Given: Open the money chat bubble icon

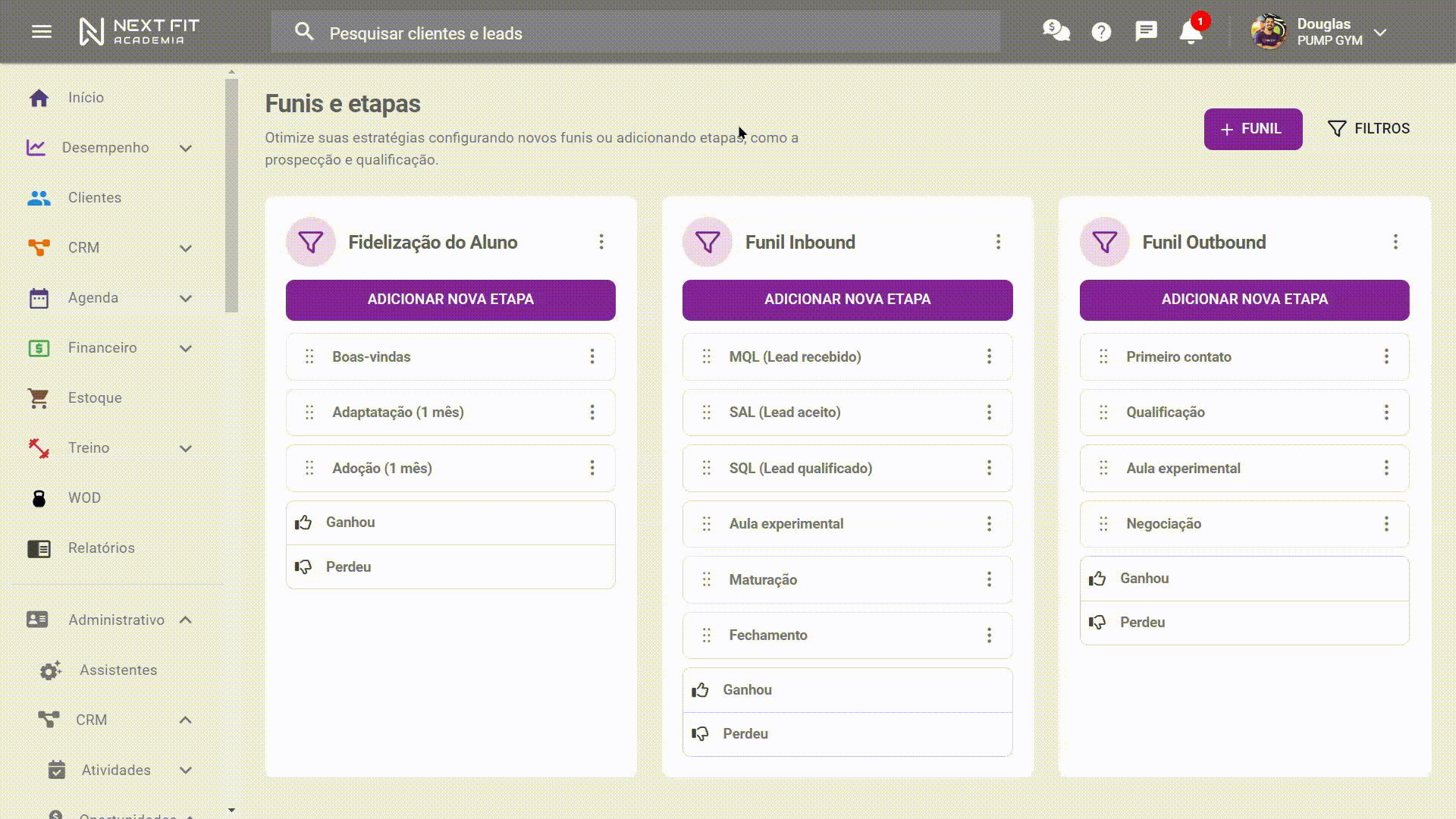Looking at the screenshot, I should coord(1056,31).
